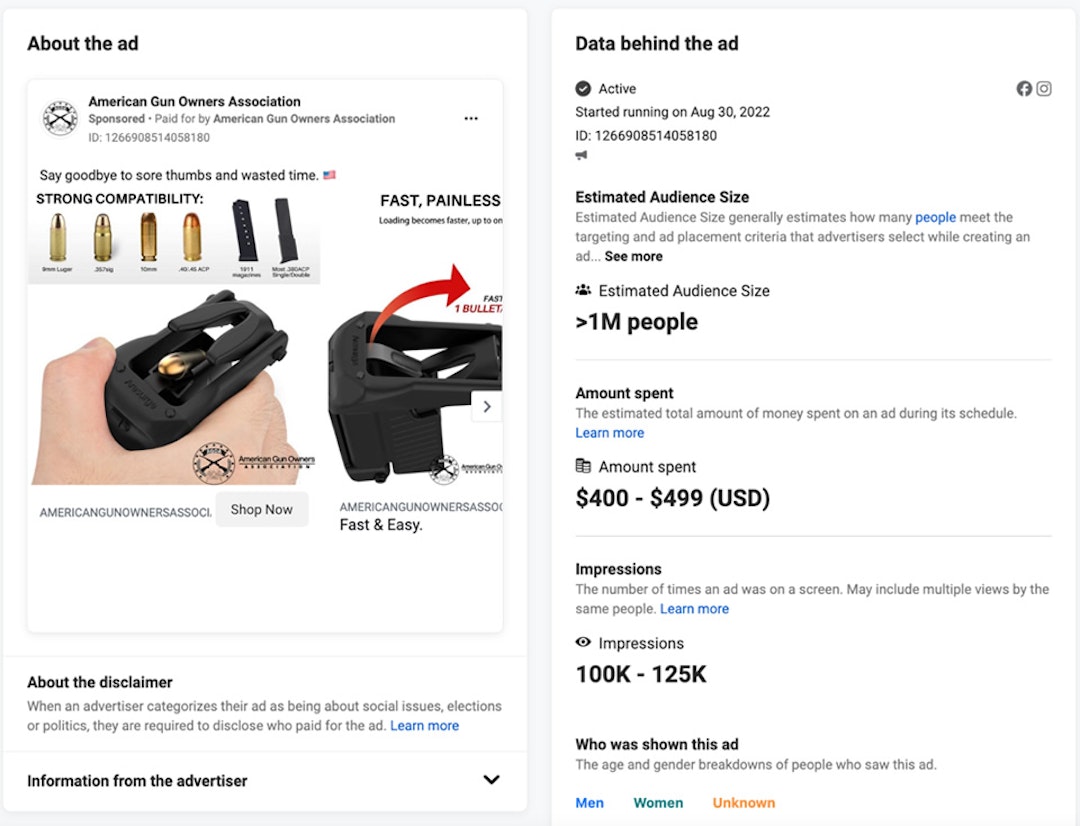Expand Information from the advertiser section
This screenshot has width=1080, height=826.
[490, 780]
